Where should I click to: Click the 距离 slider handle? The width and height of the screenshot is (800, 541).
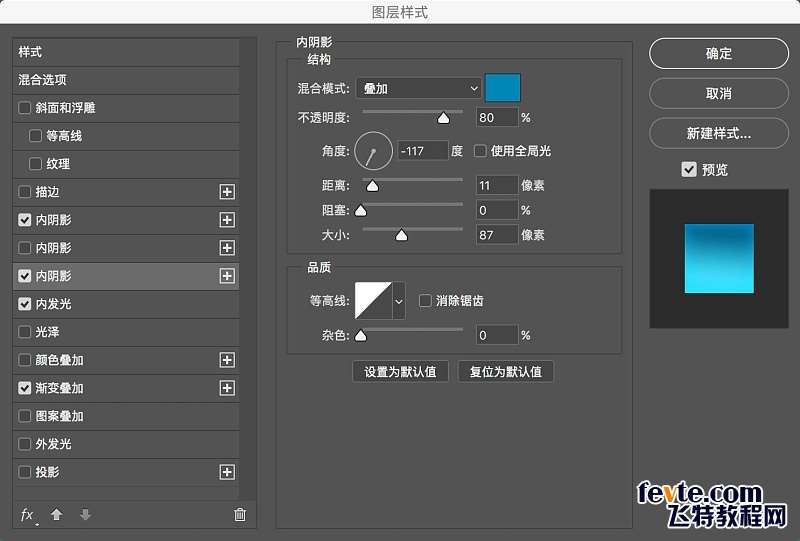[372, 186]
